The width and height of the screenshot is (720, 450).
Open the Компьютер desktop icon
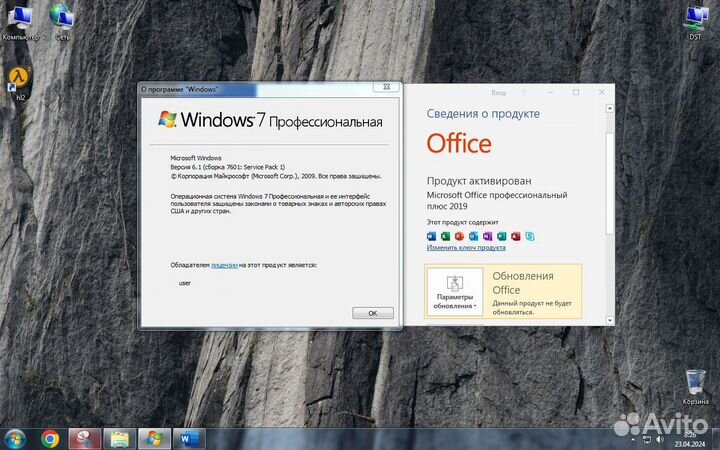[20, 23]
